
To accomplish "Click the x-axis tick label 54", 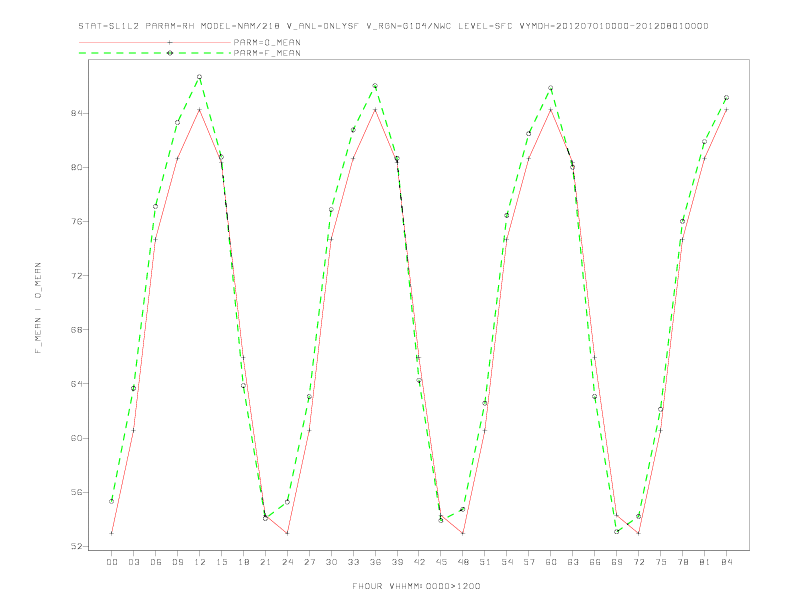I will [507, 562].
